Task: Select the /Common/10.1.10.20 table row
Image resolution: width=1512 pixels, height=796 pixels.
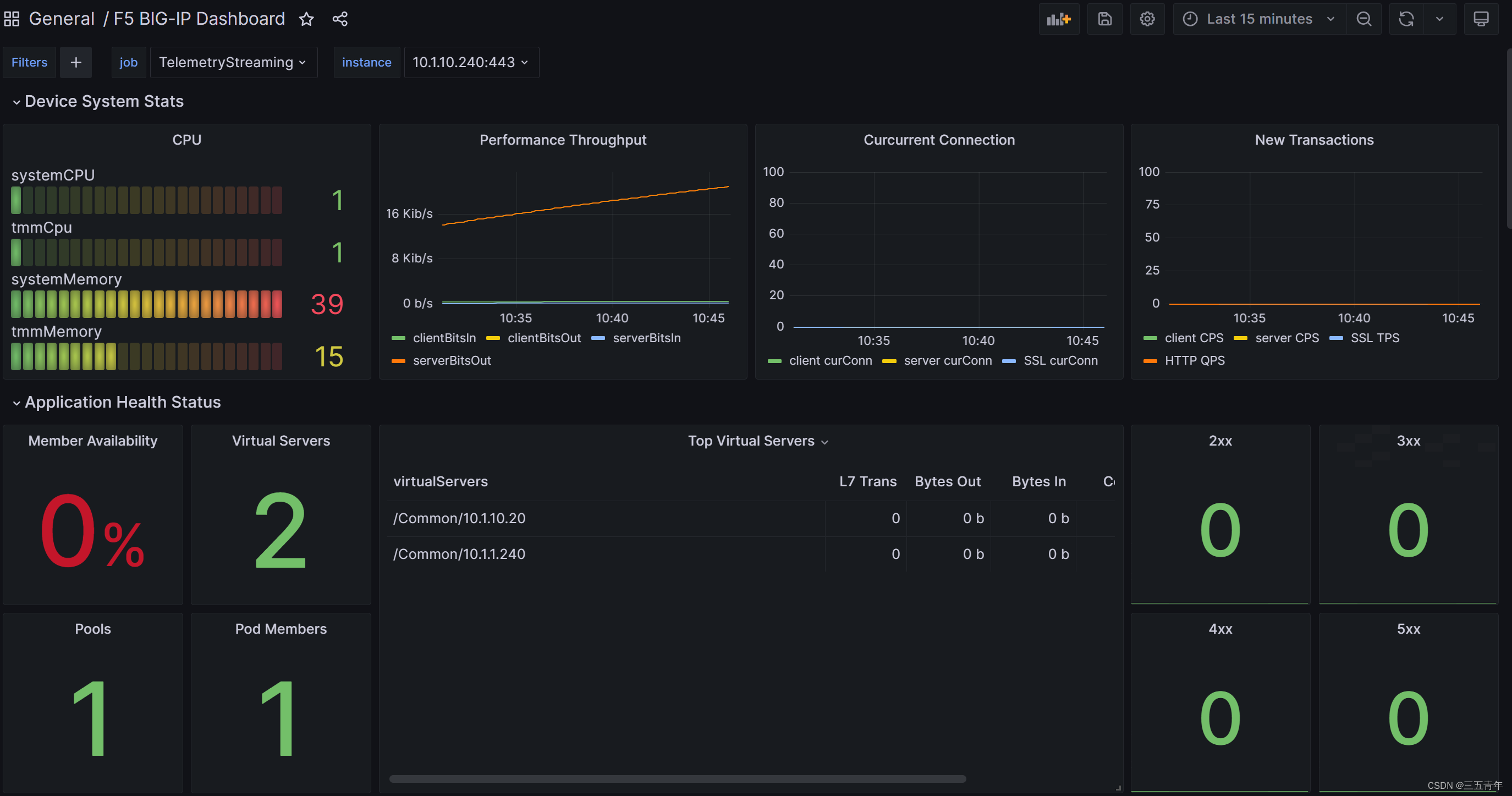Action: [x=751, y=518]
